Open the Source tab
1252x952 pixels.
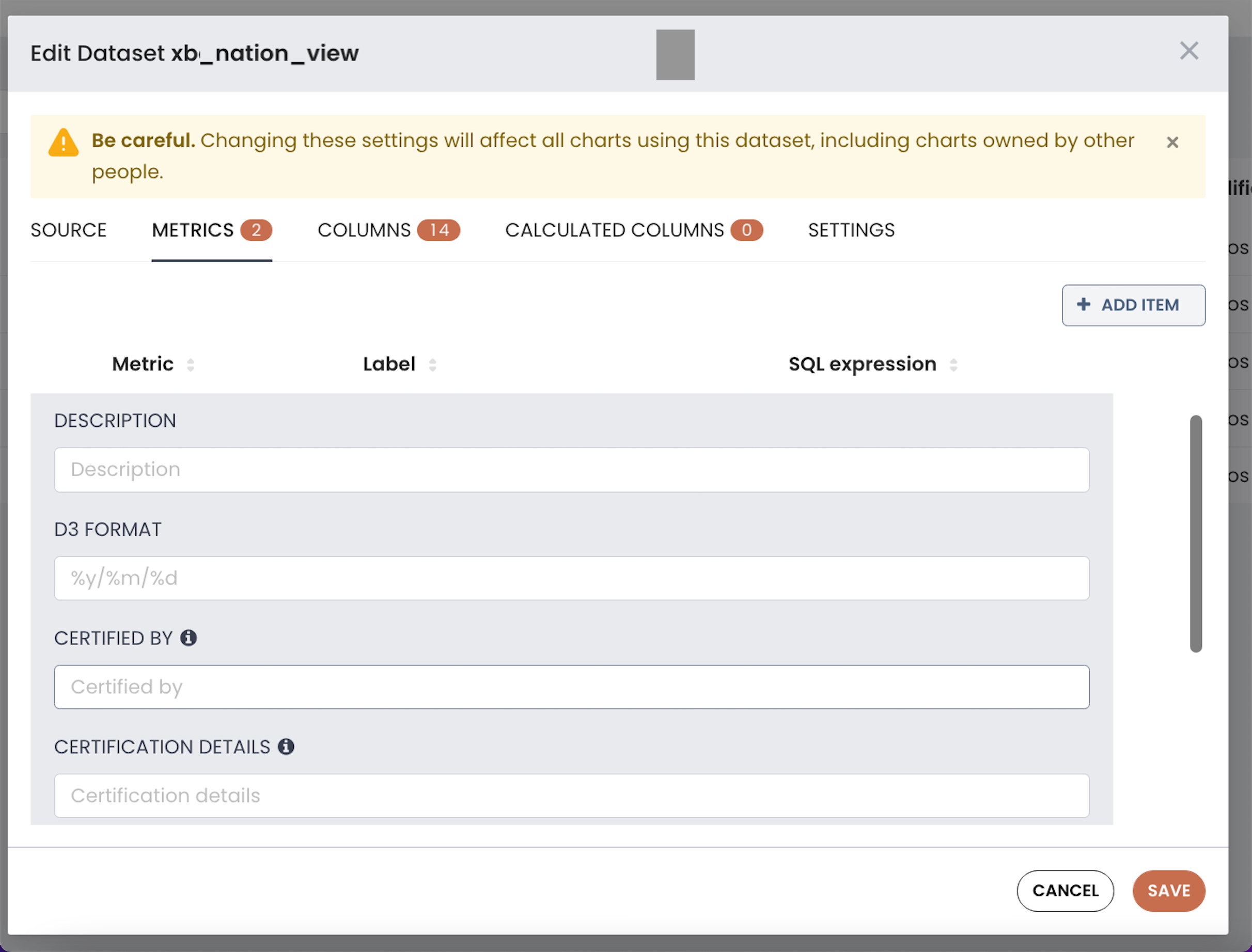tap(69, 230)
